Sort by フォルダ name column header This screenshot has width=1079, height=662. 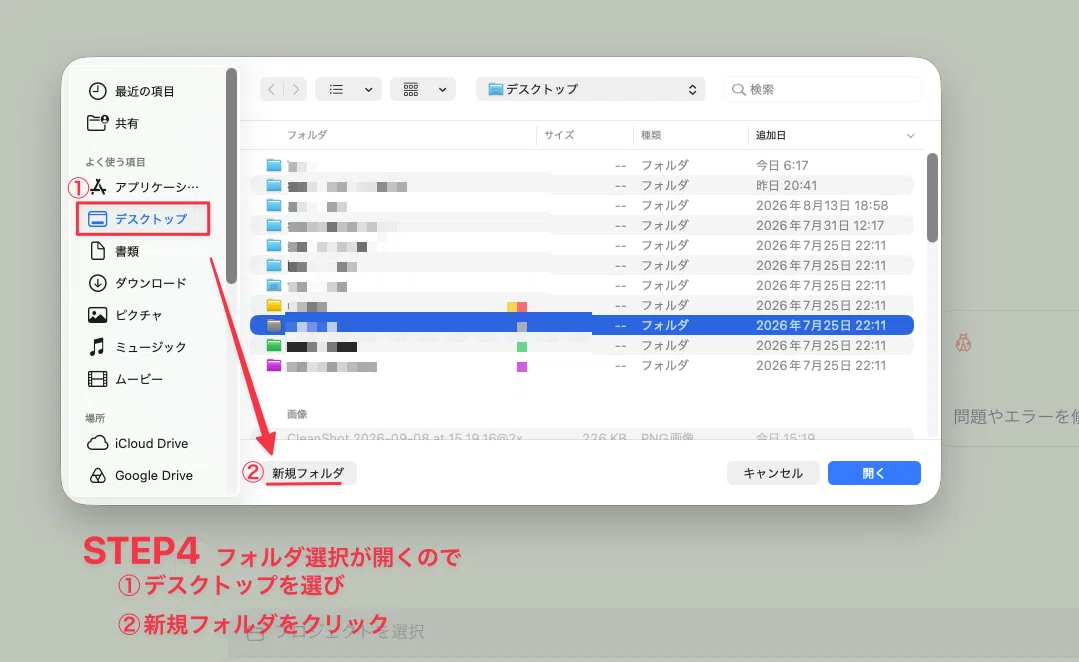click(307, 135)
